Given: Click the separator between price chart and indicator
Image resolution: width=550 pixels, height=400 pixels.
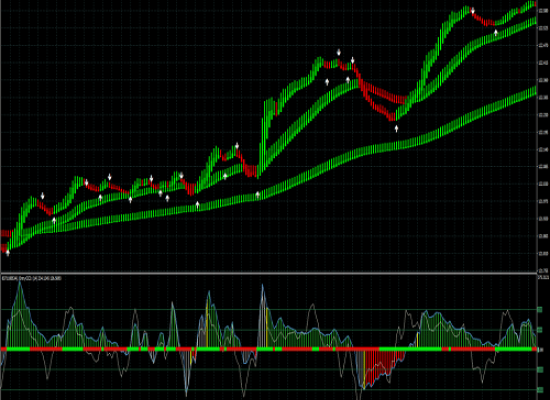Looking at the screenshot, I should point(269,273).
